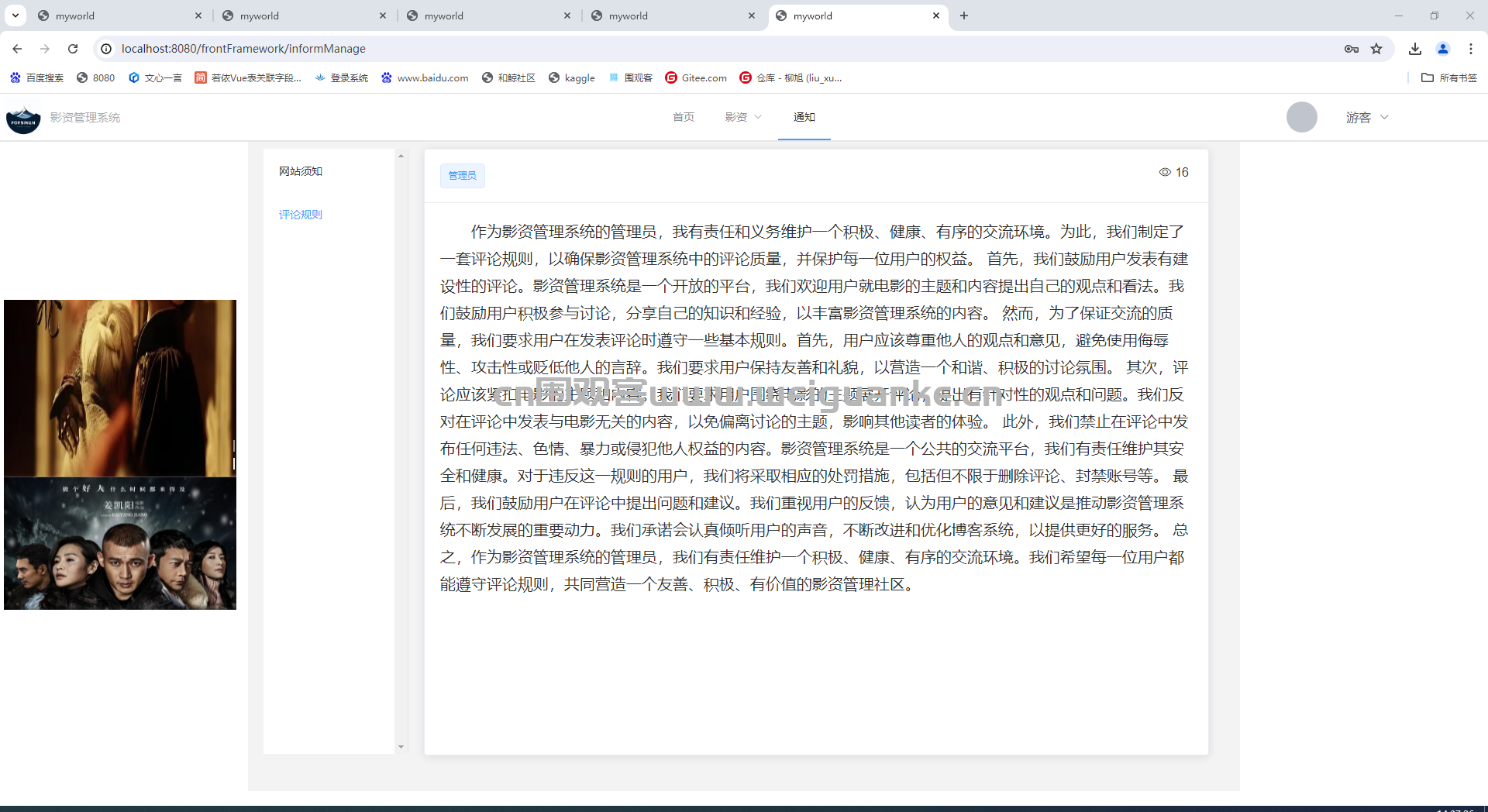Open the 围观客 bookmark
1488x812 pixels.
click(630, 77)
